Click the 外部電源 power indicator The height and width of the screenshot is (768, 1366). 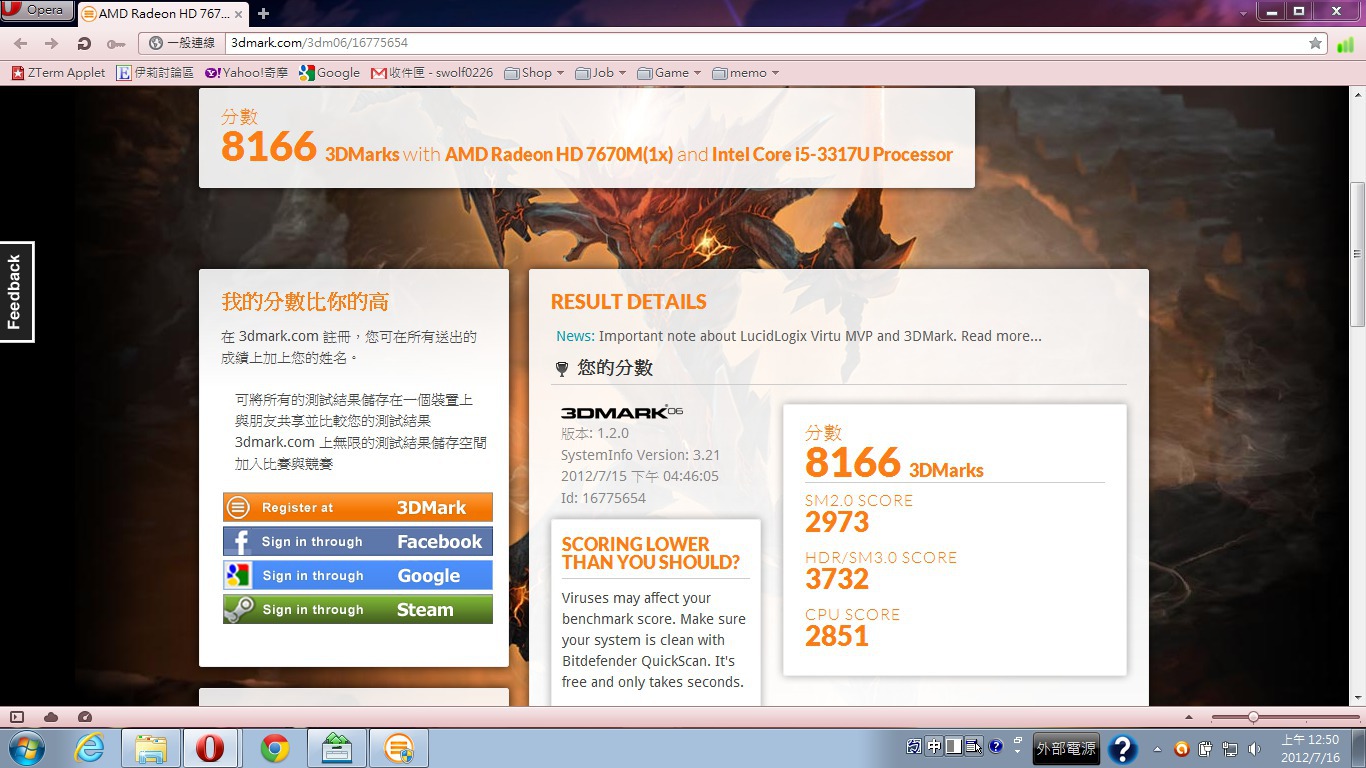pyautogui.click(x=1066, y=748)
